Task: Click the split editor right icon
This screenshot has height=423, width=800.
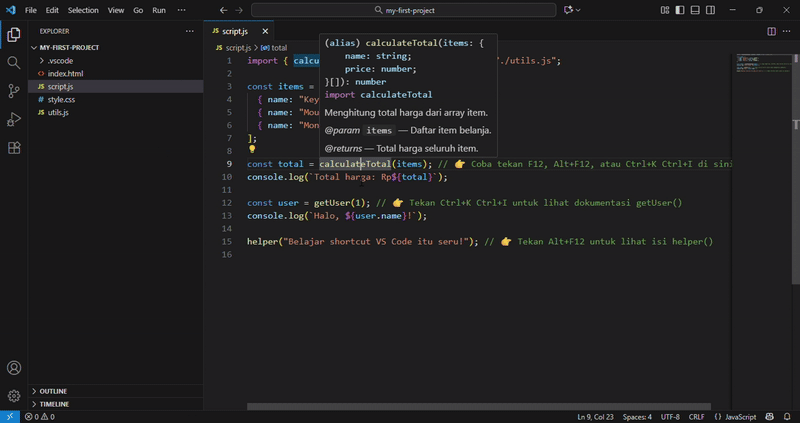Action: click(771, 31)
